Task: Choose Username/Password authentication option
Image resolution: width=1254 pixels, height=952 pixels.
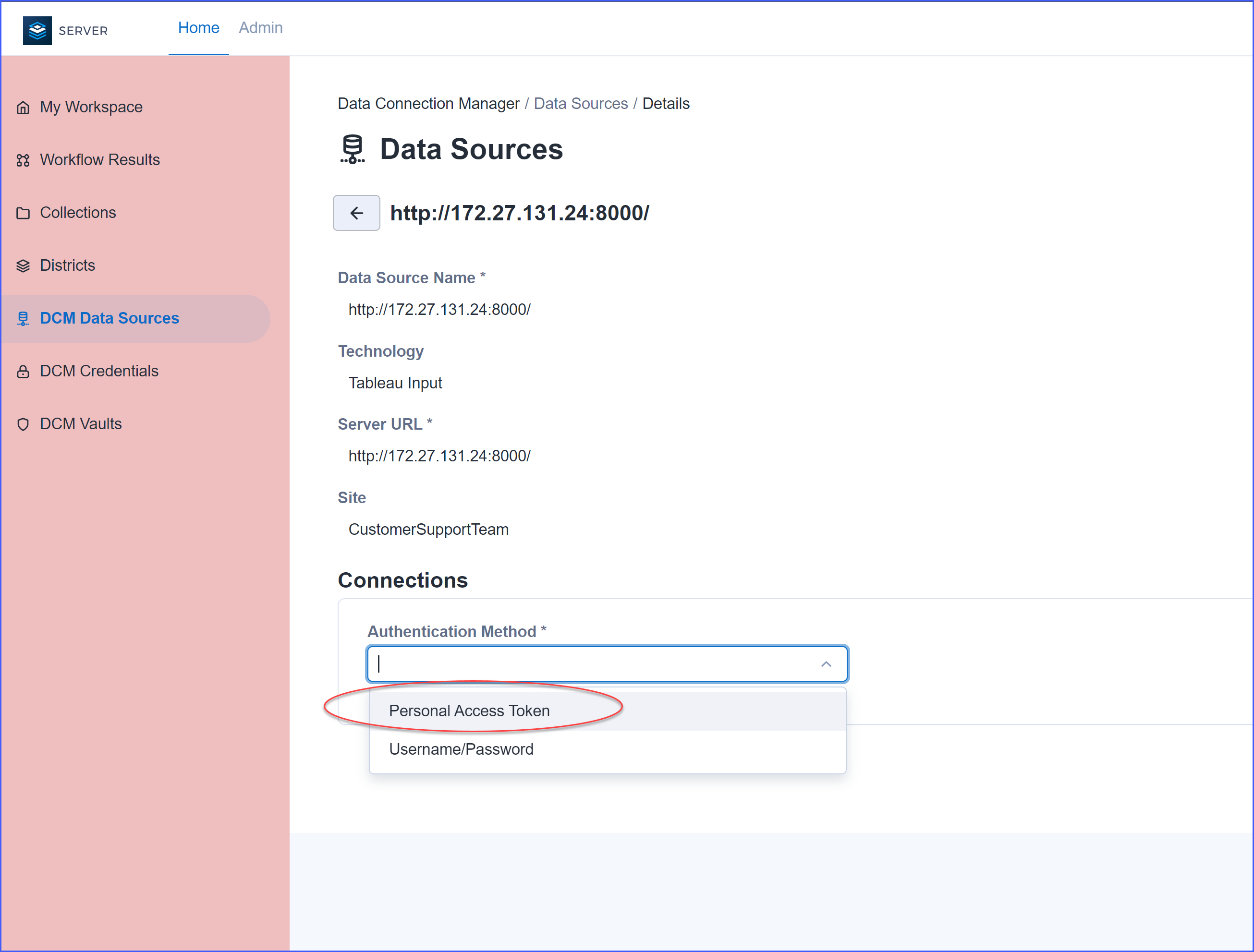Action: (x=607, y=749)
